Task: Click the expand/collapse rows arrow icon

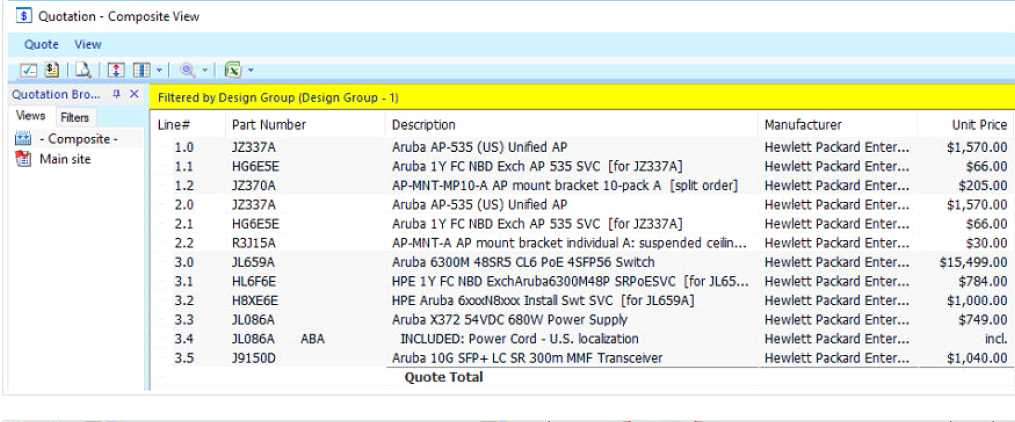Action: 116,70
